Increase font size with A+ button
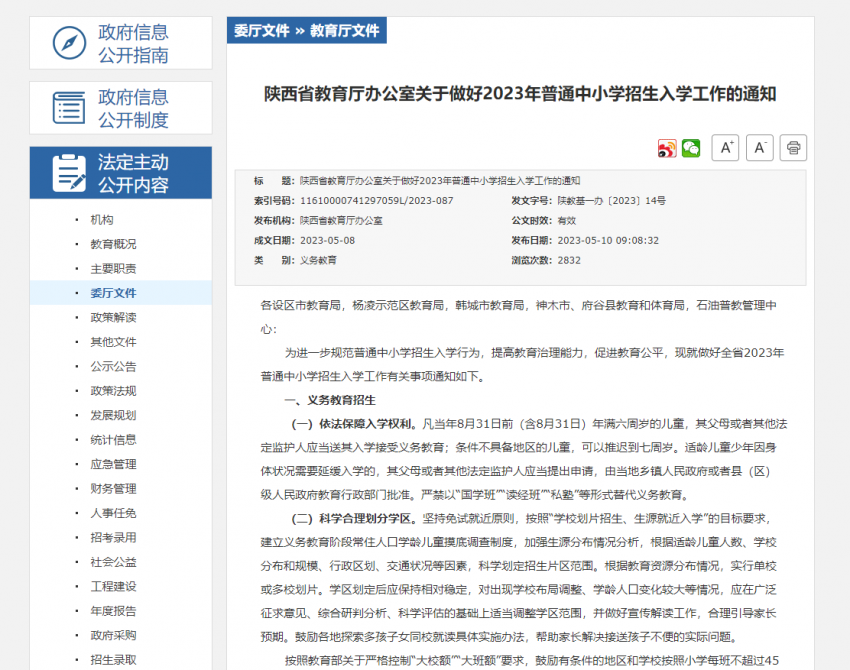This screenshot has height=670, width=850. (x=725, y=148)
